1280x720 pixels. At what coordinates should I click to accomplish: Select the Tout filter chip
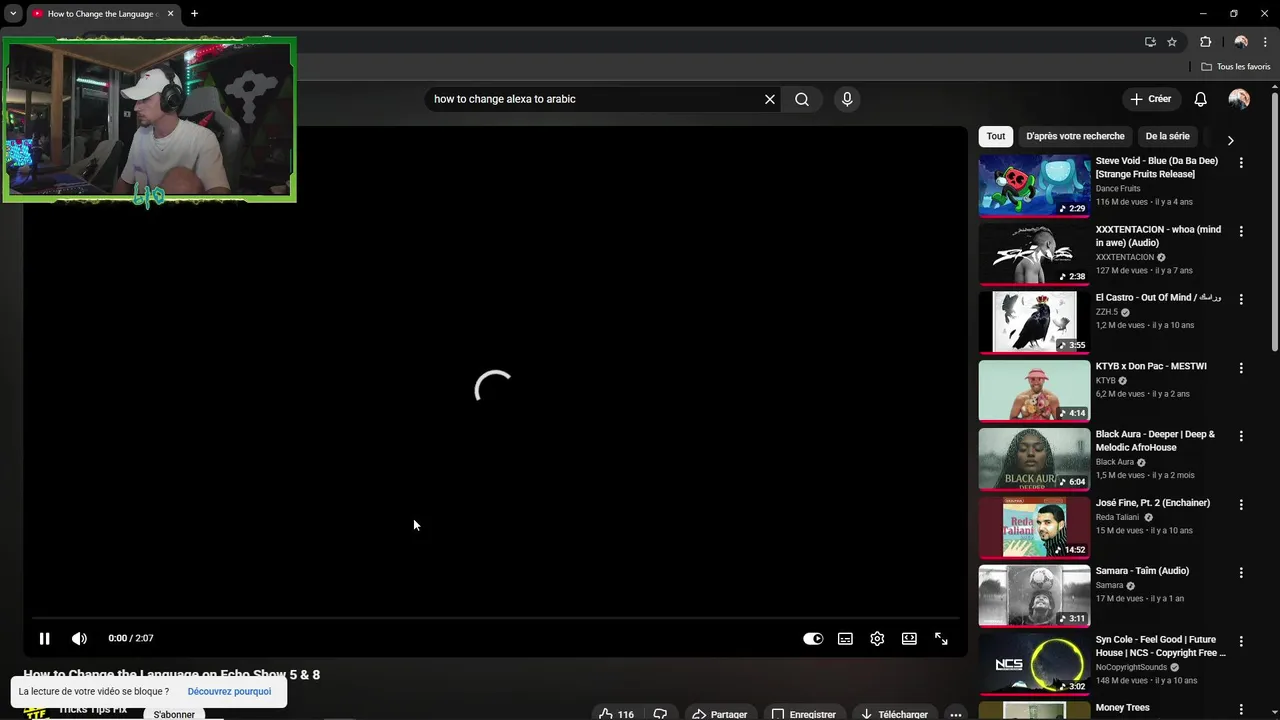click(x=996, y=136)
